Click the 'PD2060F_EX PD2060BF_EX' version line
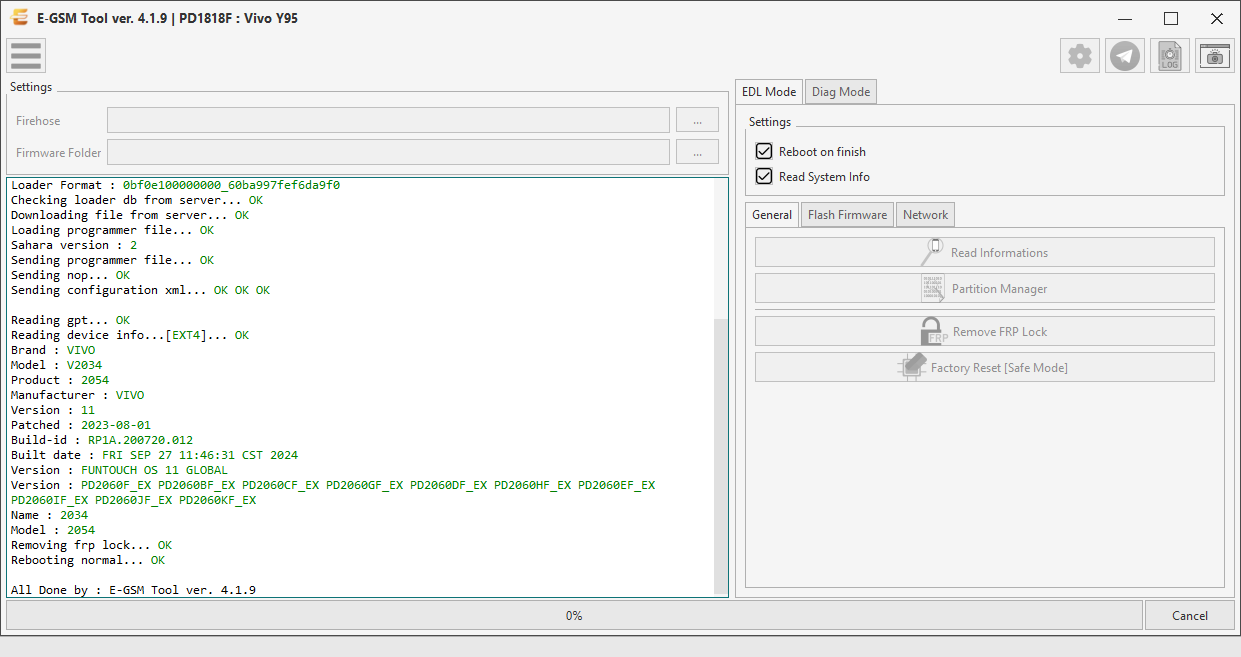1241x657 pixels. tap(333, 485)
